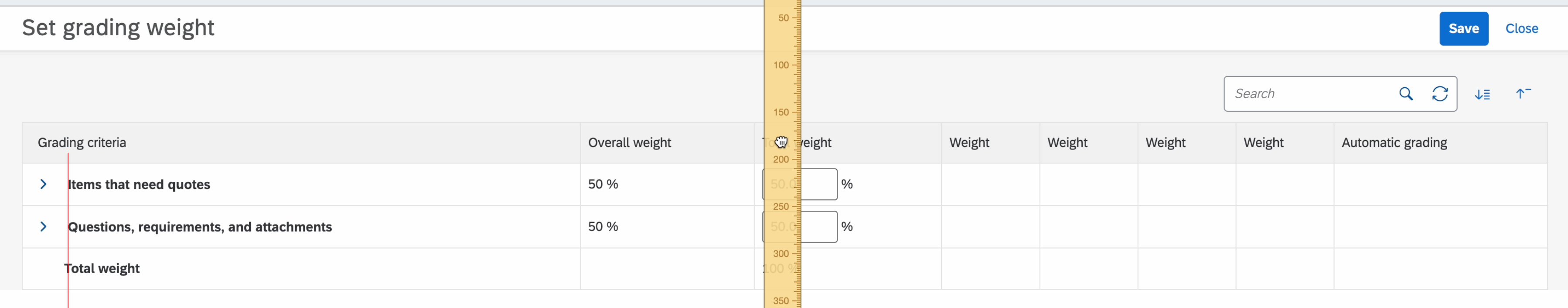The width and height of the screenshot is (1568, 308).
Task: Click the Total weight row label
Action: coord(102,268)
